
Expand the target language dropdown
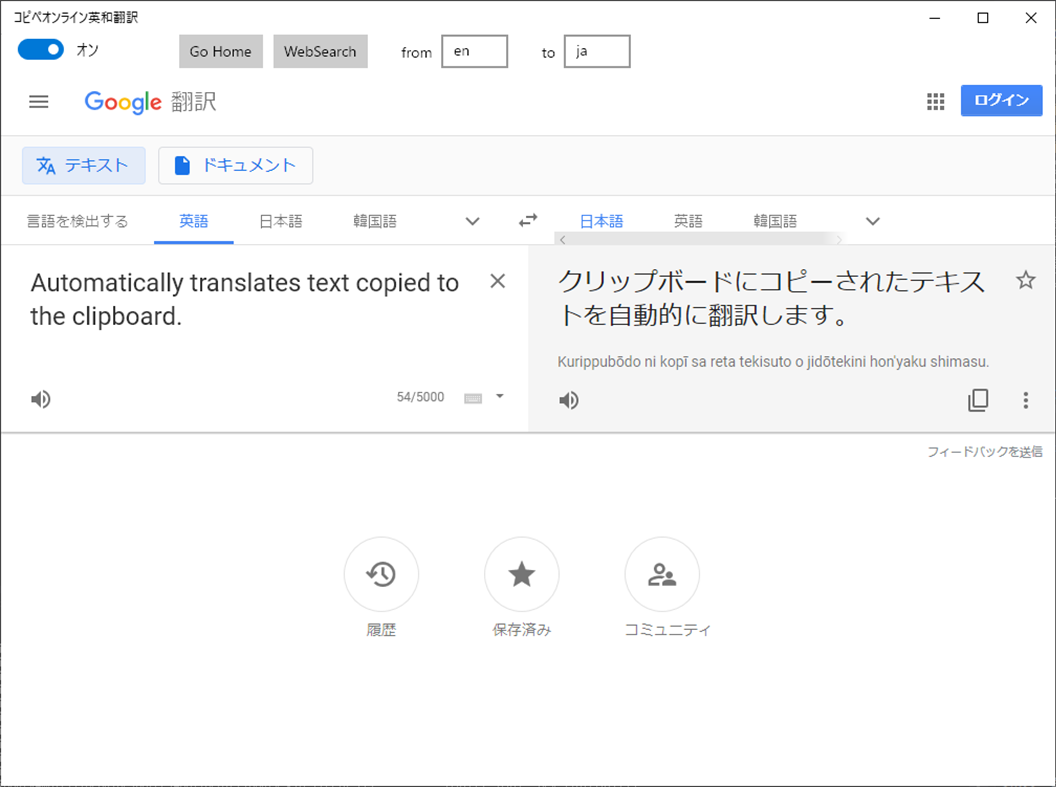coord(871,221)
